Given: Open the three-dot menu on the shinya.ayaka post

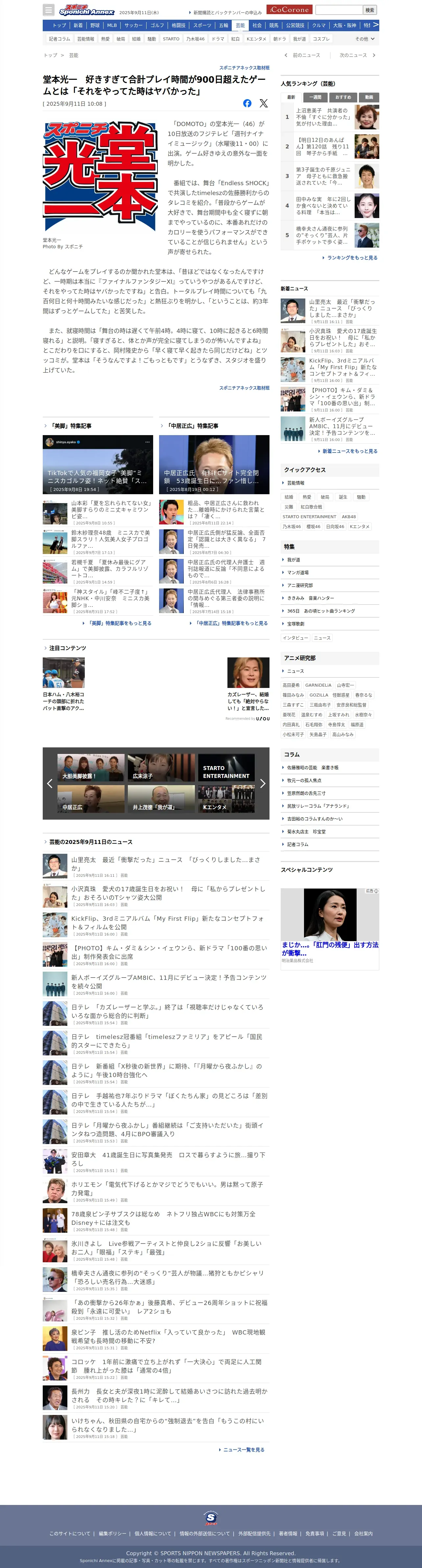Looking at the screenshot, I should point(147,442).
